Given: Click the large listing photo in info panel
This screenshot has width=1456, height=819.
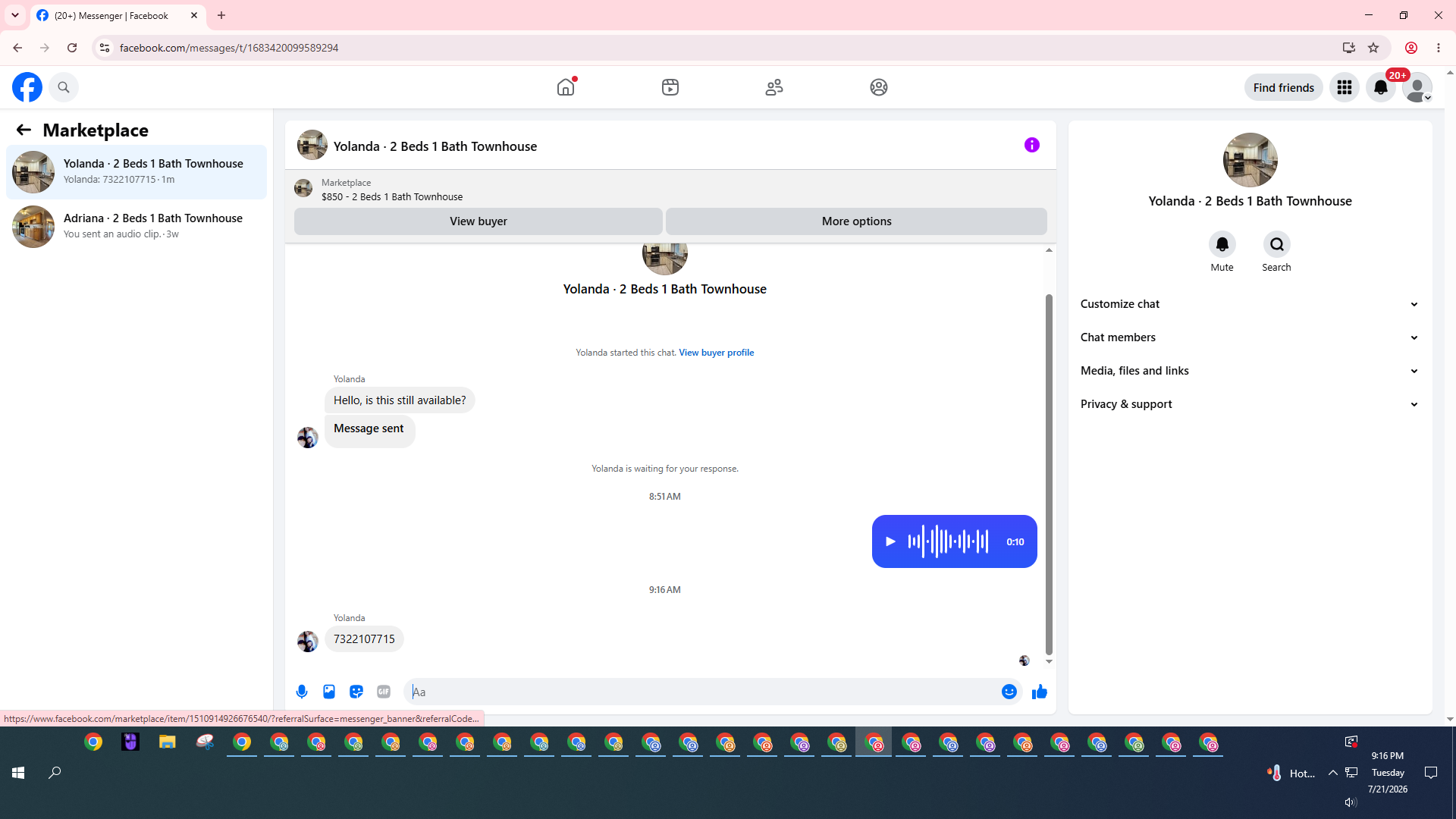Looking at the screenshot, I should click(1250, 160).
